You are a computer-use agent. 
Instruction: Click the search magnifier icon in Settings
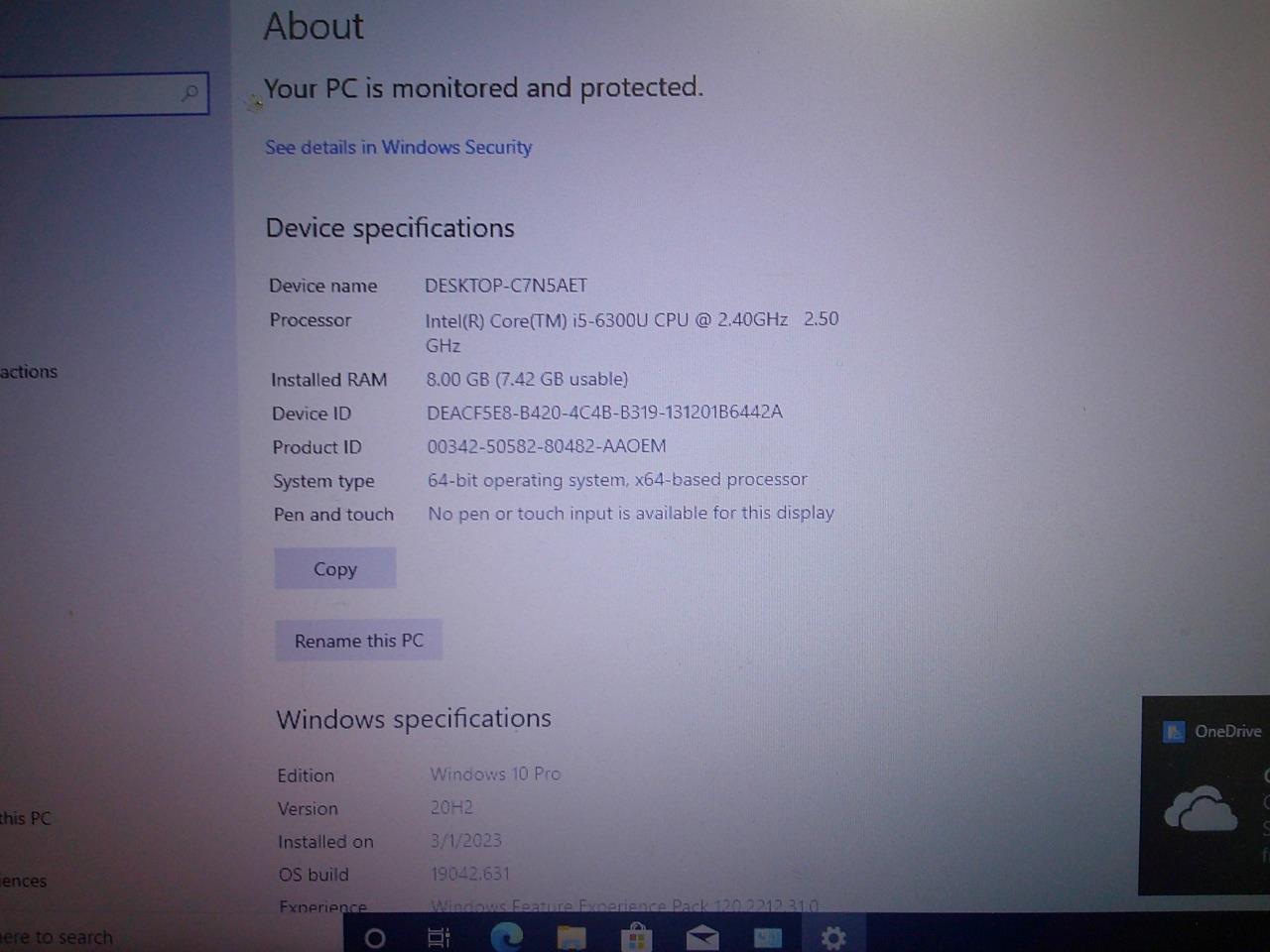190,93
